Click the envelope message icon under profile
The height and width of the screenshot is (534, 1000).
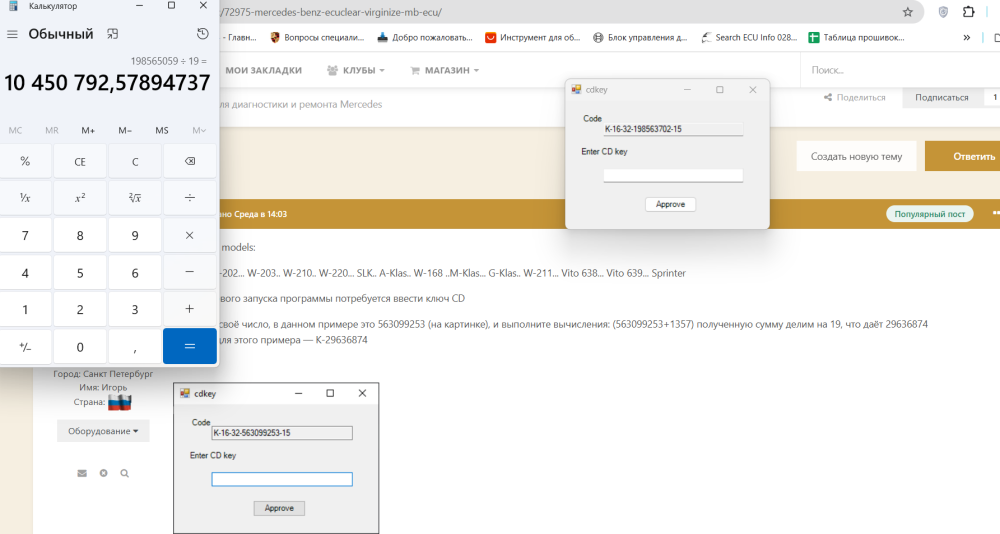point(82,473)
